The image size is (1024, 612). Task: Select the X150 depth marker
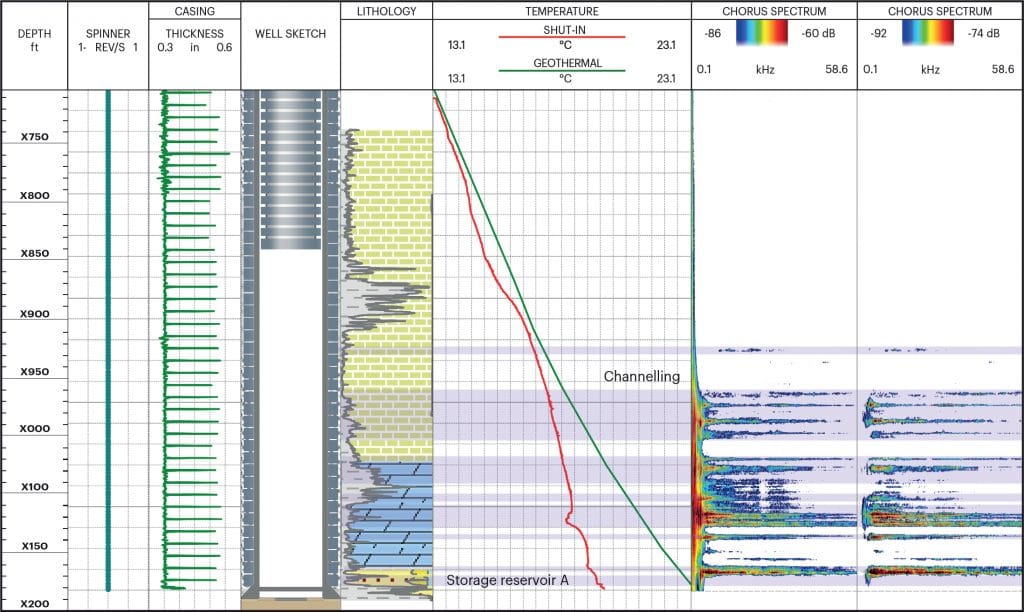coord(34,547)
